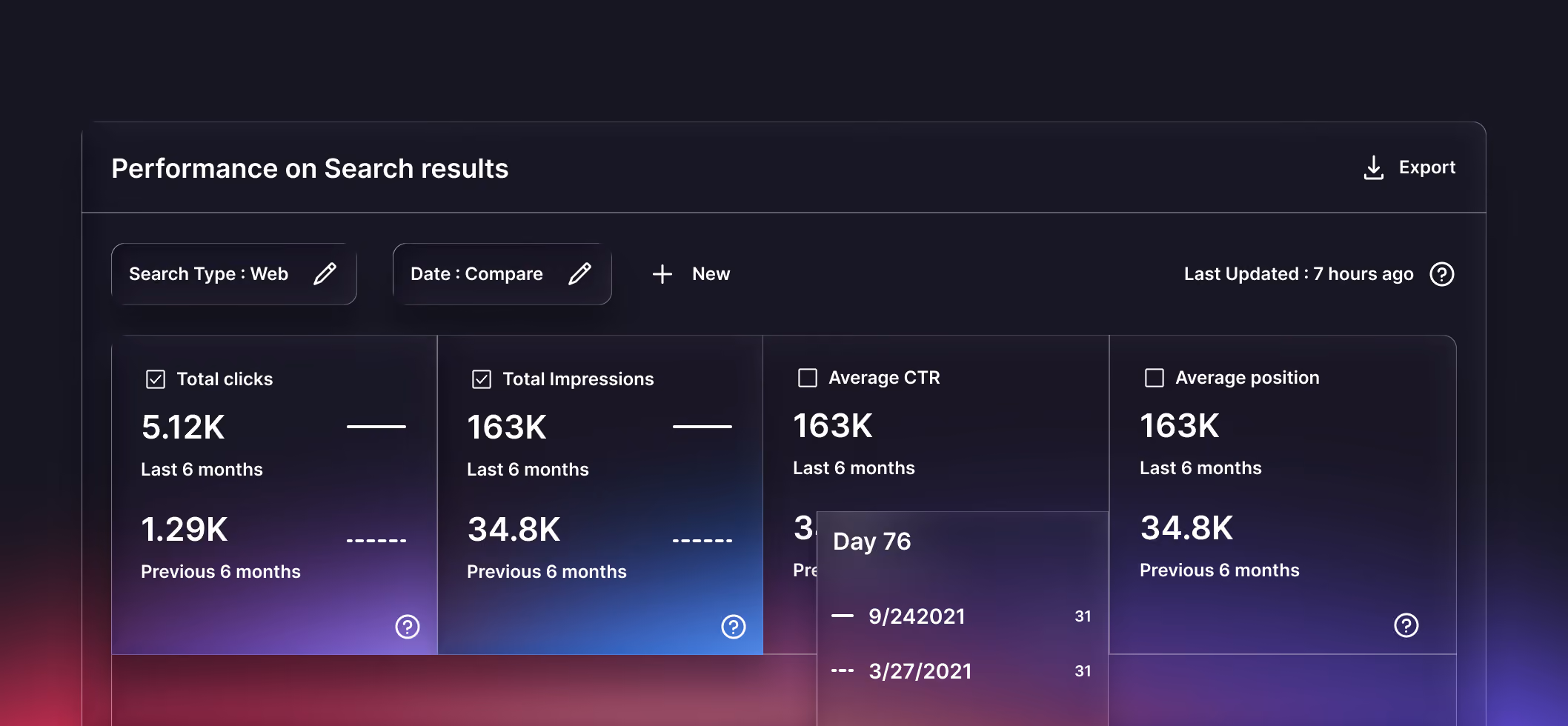1568x726 pixels.
Task: Uncheck the Total Impressions checkbox
Action: point(482,379)
